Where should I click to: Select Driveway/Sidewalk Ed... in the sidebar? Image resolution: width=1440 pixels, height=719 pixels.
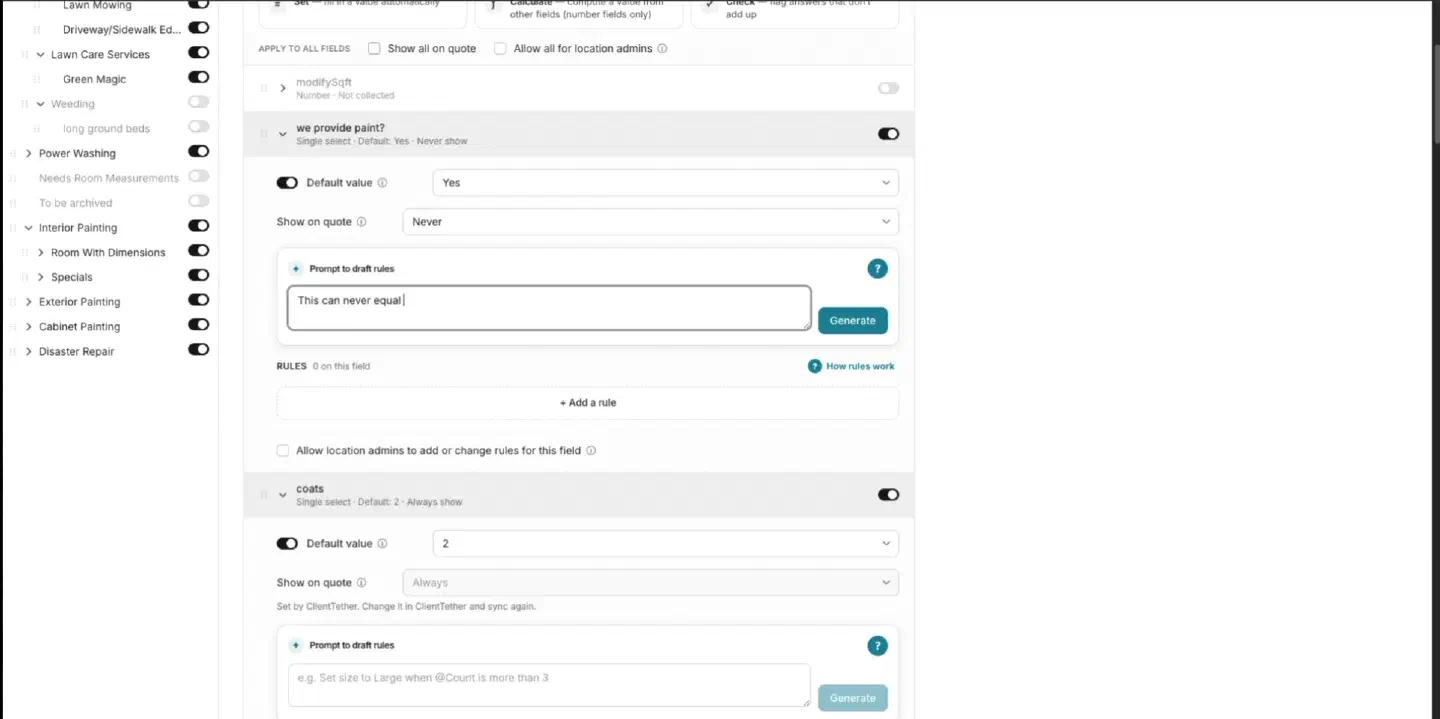click(122, 30)
